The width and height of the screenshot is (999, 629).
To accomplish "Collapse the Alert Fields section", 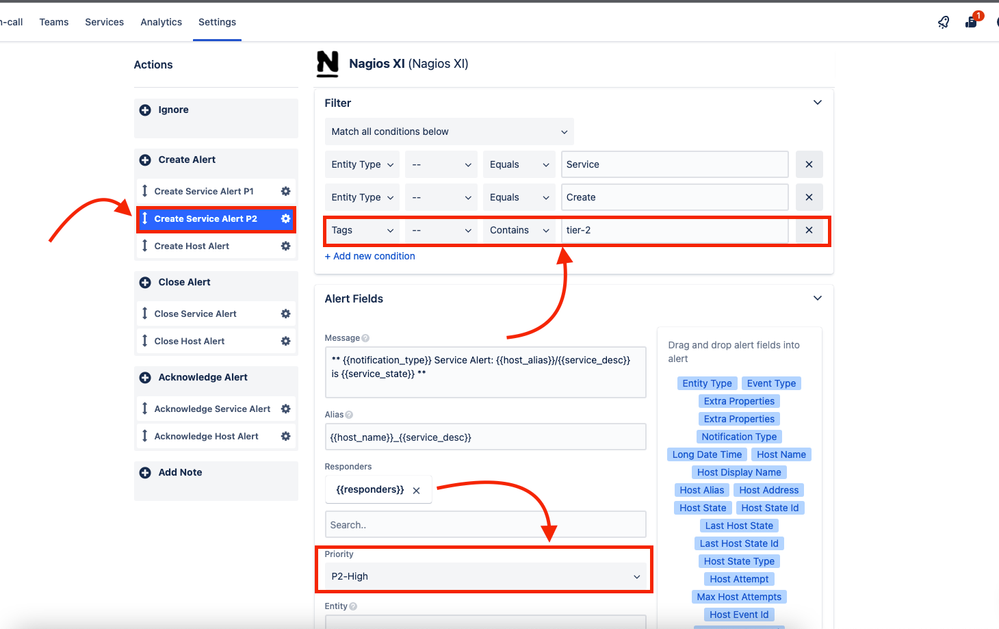I will coord(817,298).
